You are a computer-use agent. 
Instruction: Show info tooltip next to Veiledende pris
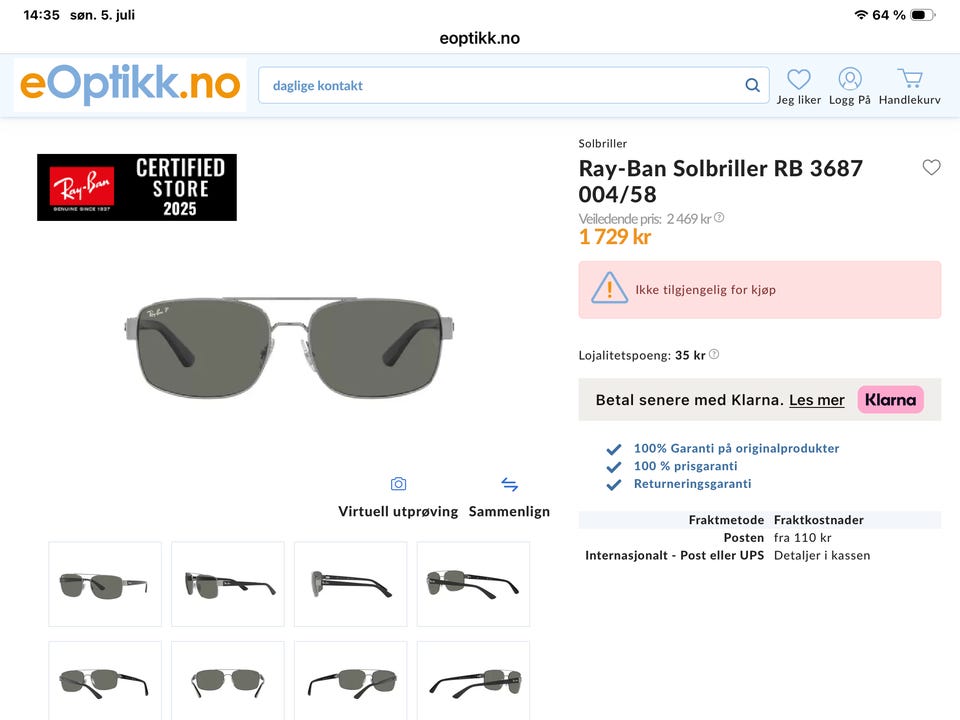point(719,217)
